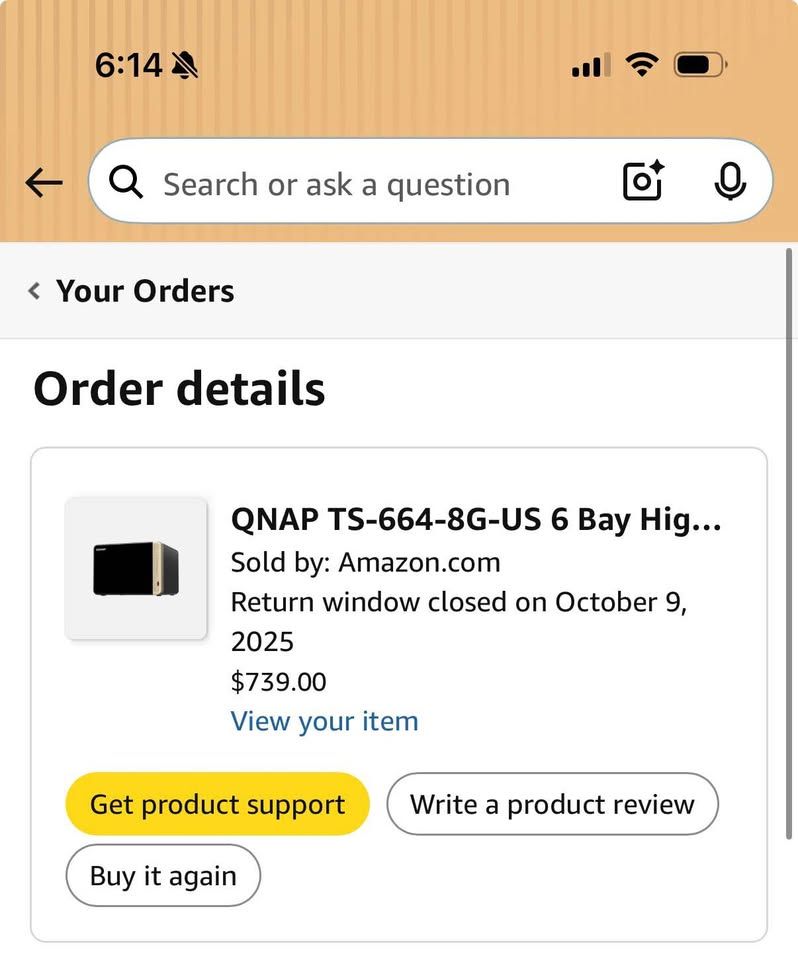The image size is (798, 960).
Task: Open camera lens visual search
Action: tap(643, 182)
